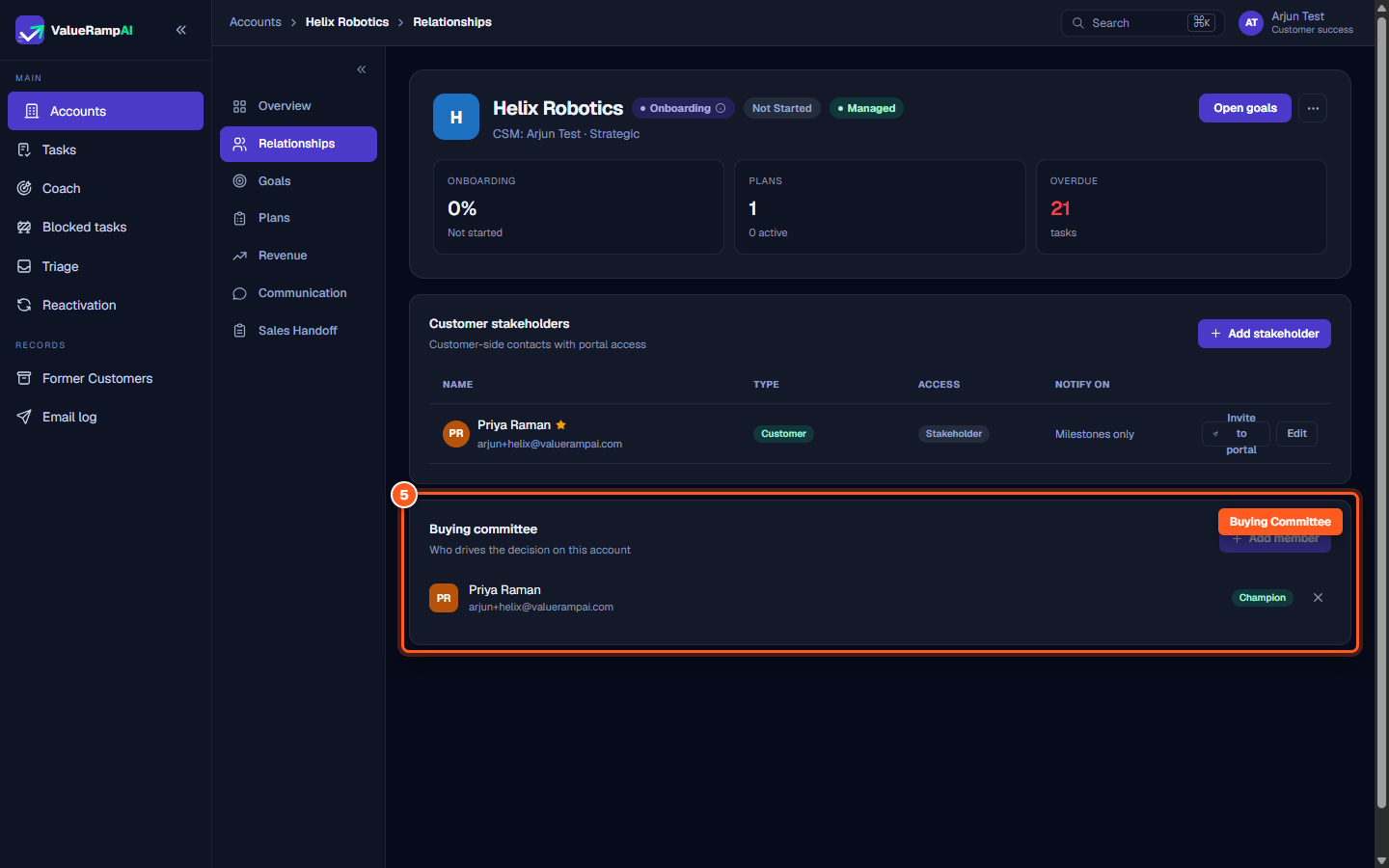Click the Coach target icon
1389x868 pixels.
[x=24, y=188]
